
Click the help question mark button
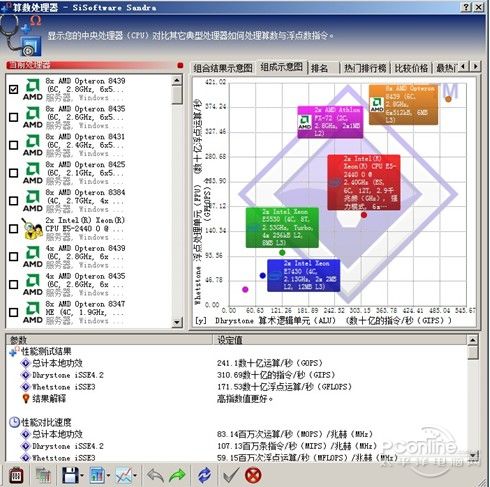(467, 7)
